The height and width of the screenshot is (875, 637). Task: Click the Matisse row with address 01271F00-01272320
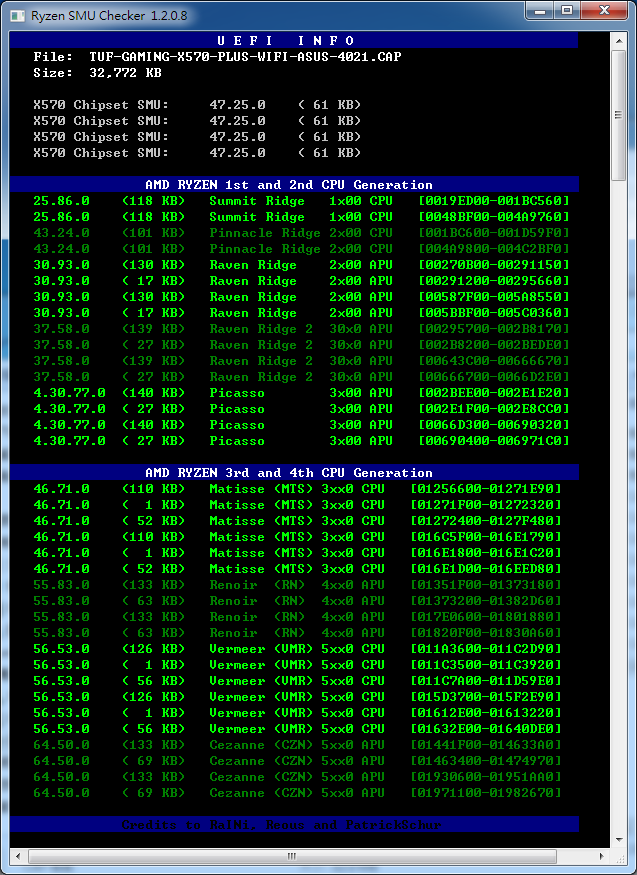pos(297,505)
